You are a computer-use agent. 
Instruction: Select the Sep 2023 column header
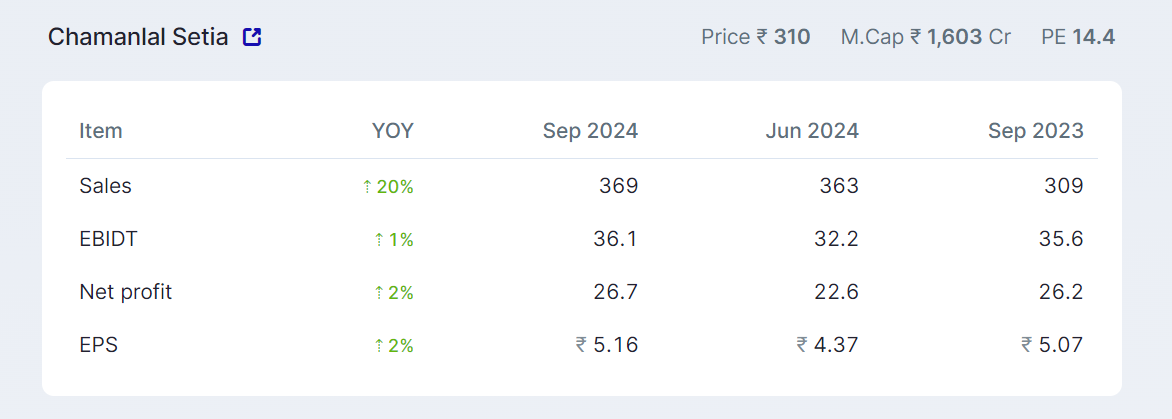(x=1035, y=131)
